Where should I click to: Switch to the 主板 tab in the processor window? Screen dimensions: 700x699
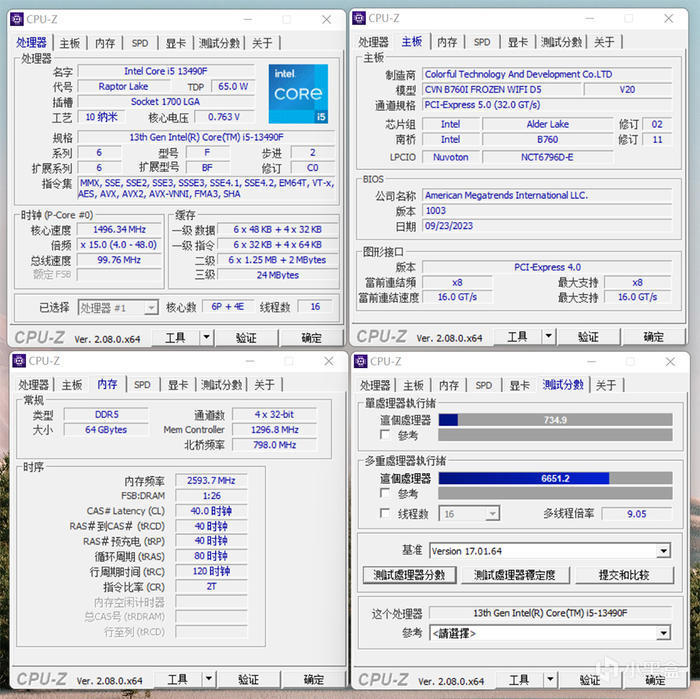[x=70, y=43]
